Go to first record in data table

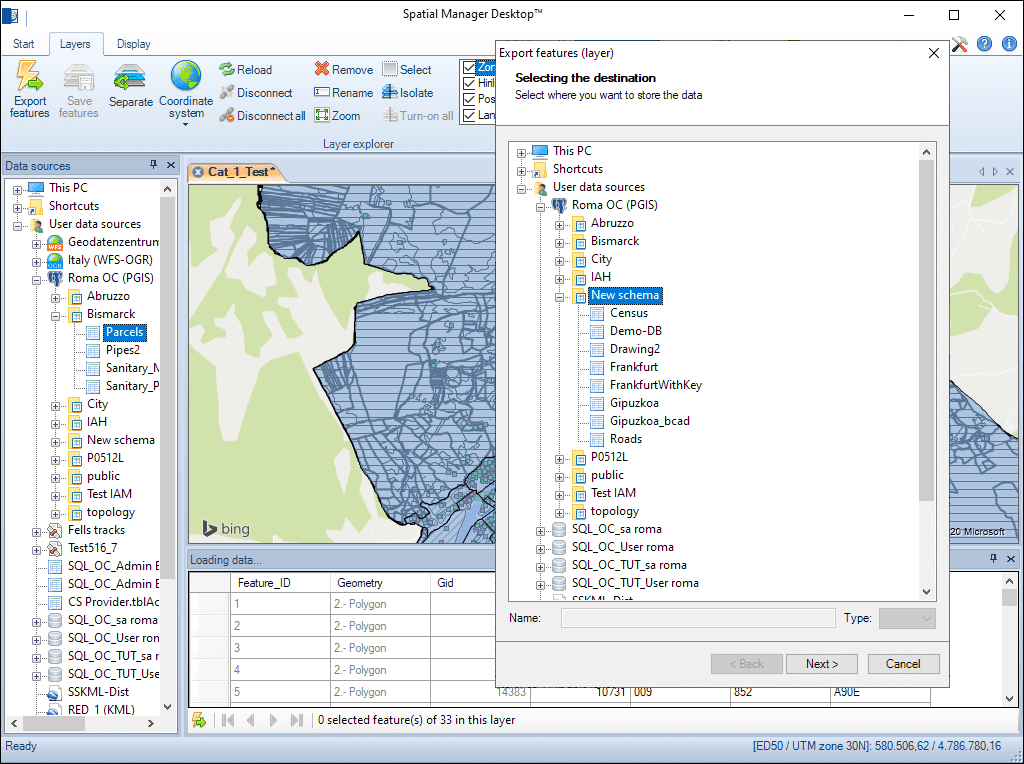(228, 720)
